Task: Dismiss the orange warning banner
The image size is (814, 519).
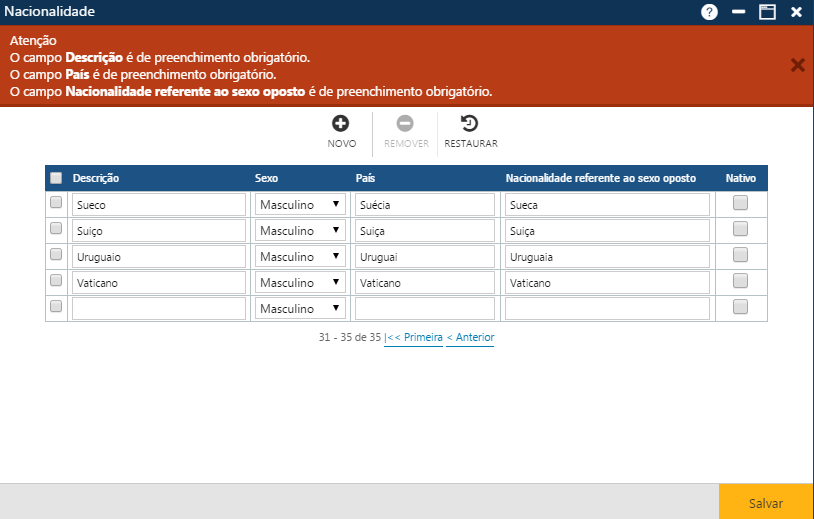Action: click(797, 65)
